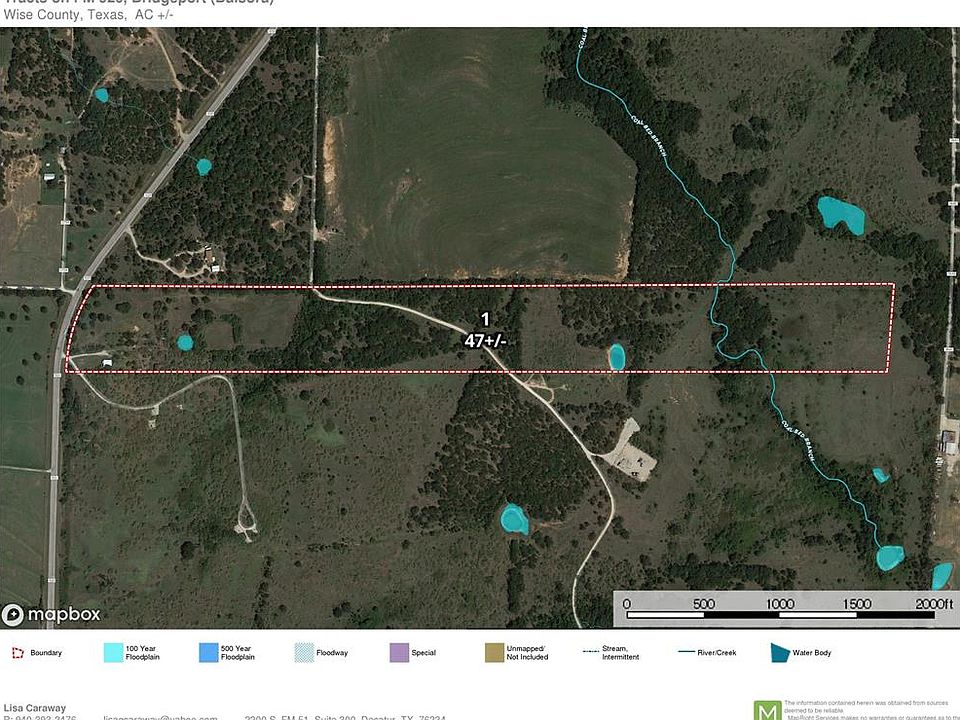Click the tract label '1 47+/-'
Viewport: 960px width, 720px height.
click(x=485, y=331)
